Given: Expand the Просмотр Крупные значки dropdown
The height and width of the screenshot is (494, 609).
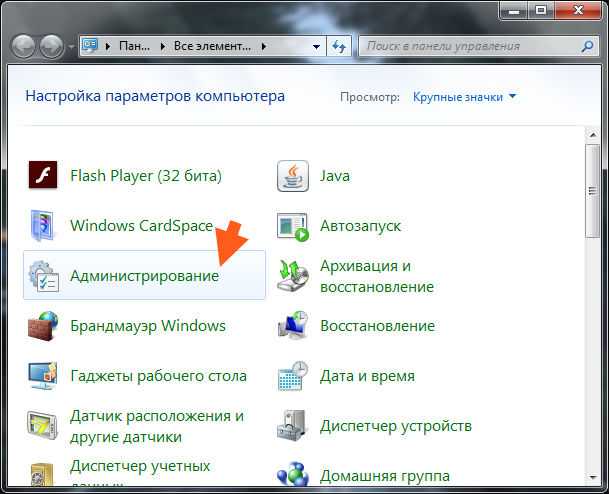Looking at the screenshot, I should (x=464, y=97).
